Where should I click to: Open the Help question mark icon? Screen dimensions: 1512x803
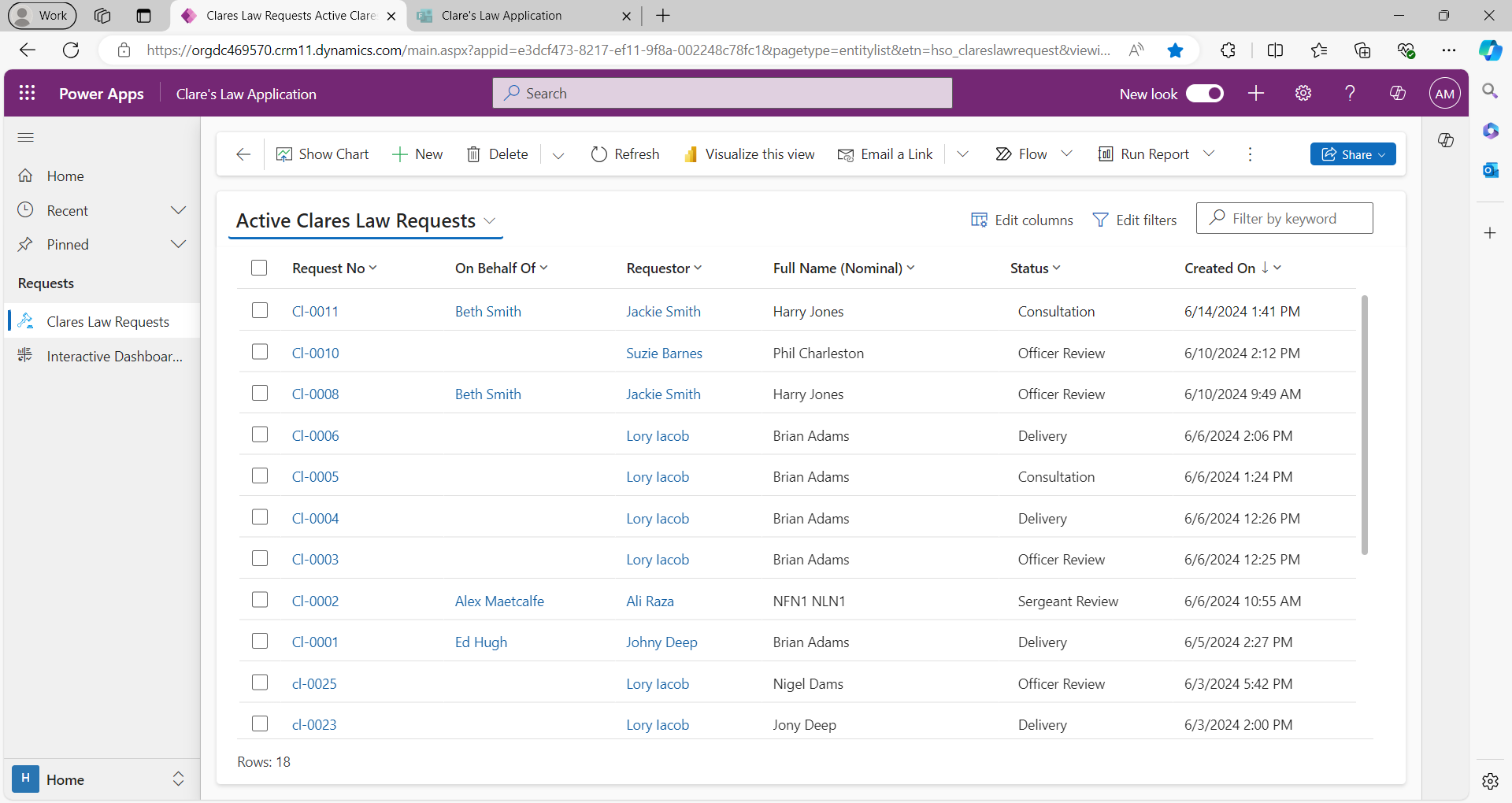tap(1350, 93)
